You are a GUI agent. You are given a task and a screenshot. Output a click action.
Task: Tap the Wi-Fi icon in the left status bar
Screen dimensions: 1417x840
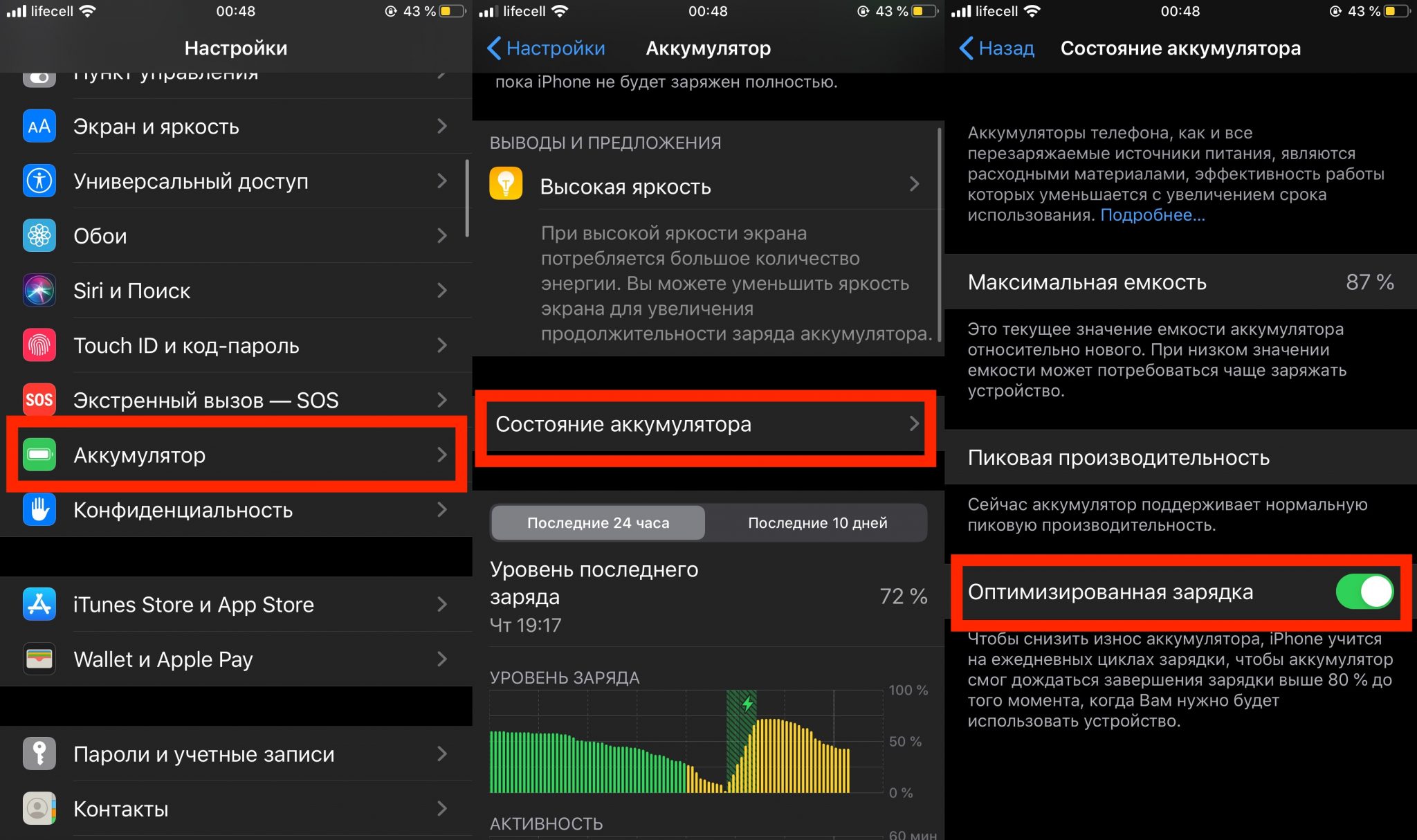coord(87,11)
